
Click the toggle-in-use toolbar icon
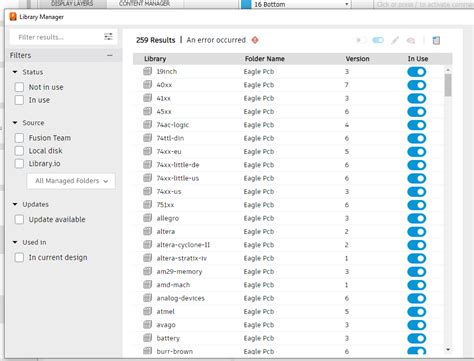pos(378,40)
